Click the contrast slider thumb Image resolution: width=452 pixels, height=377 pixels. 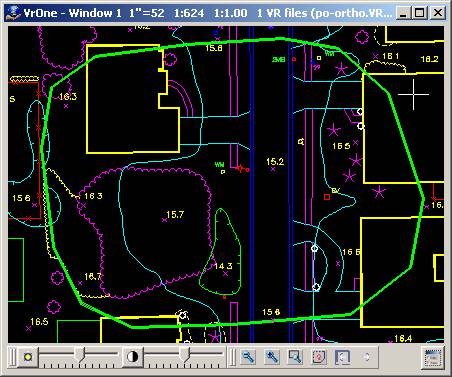pos(184,355)
